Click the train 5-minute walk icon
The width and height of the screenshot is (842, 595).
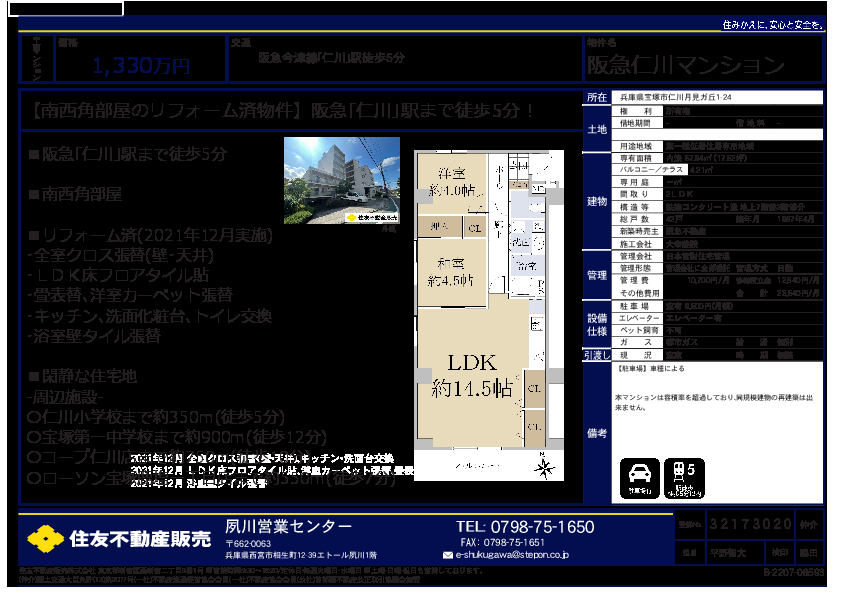coord(685,478)
